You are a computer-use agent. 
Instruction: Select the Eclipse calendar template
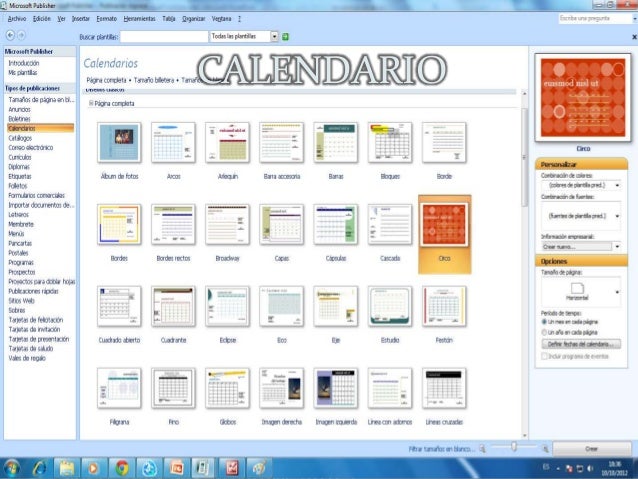point(227,306)
